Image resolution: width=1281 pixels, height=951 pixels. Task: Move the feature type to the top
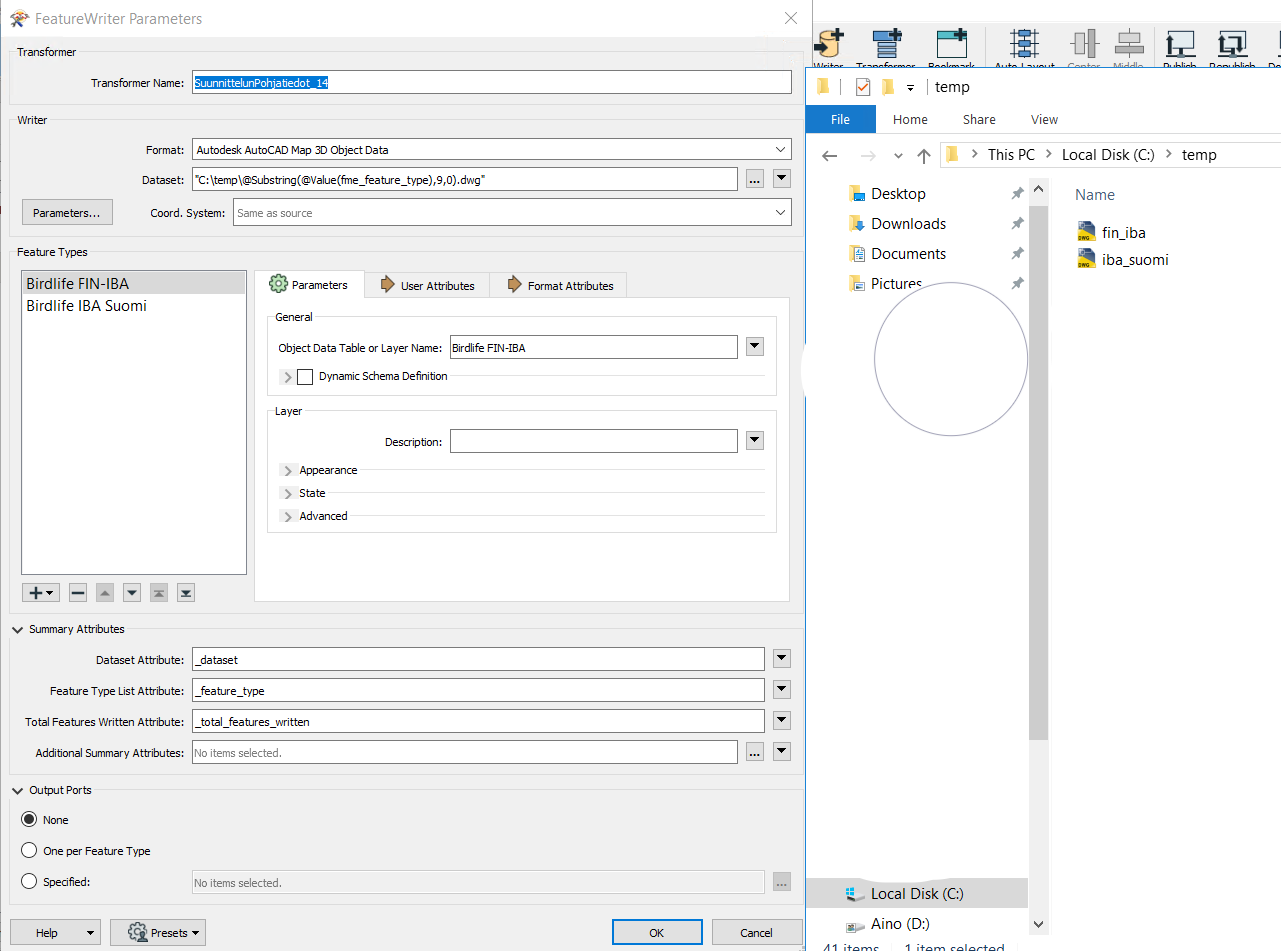coord(158,592)
